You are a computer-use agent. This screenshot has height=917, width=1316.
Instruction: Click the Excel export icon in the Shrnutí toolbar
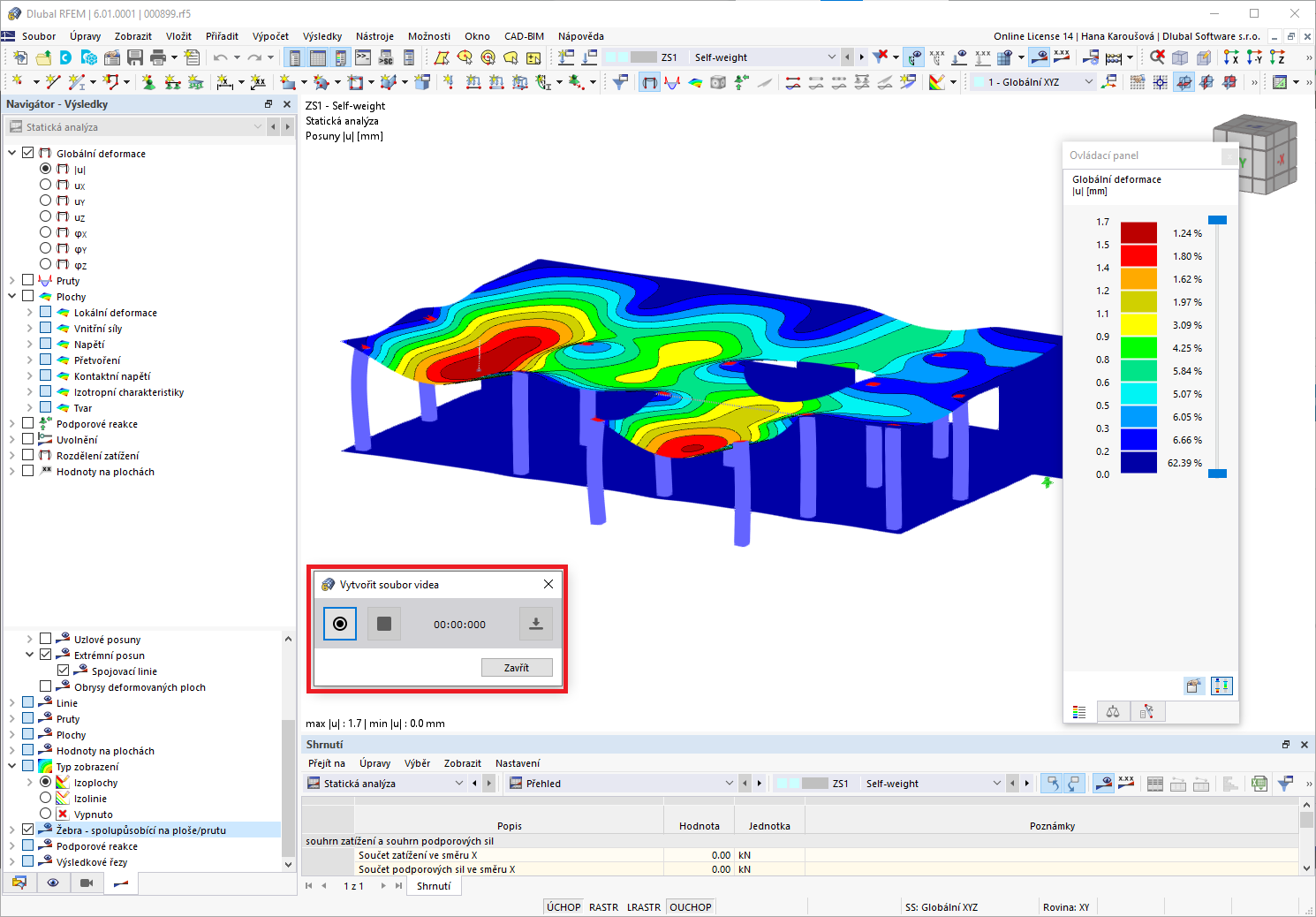(1259, 784)
